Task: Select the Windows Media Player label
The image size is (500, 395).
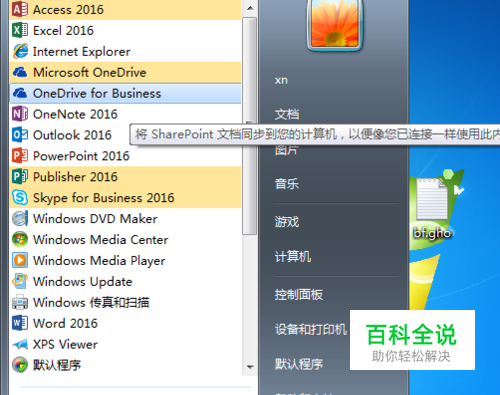Action: 99,261
